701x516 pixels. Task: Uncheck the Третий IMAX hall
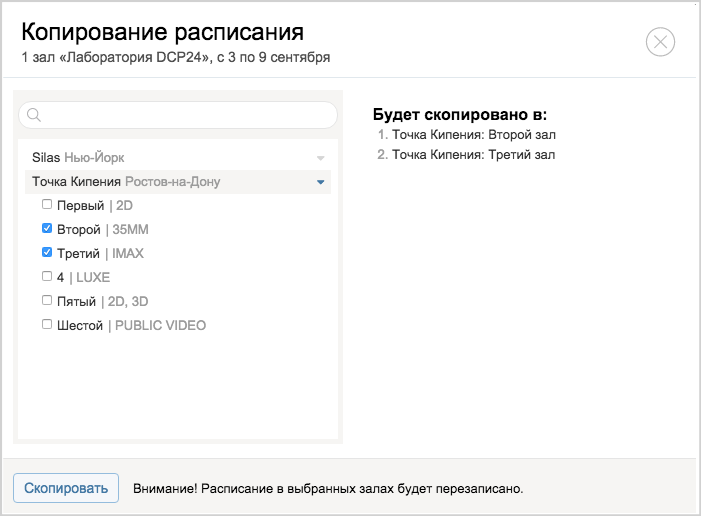[x=47, y=253]
